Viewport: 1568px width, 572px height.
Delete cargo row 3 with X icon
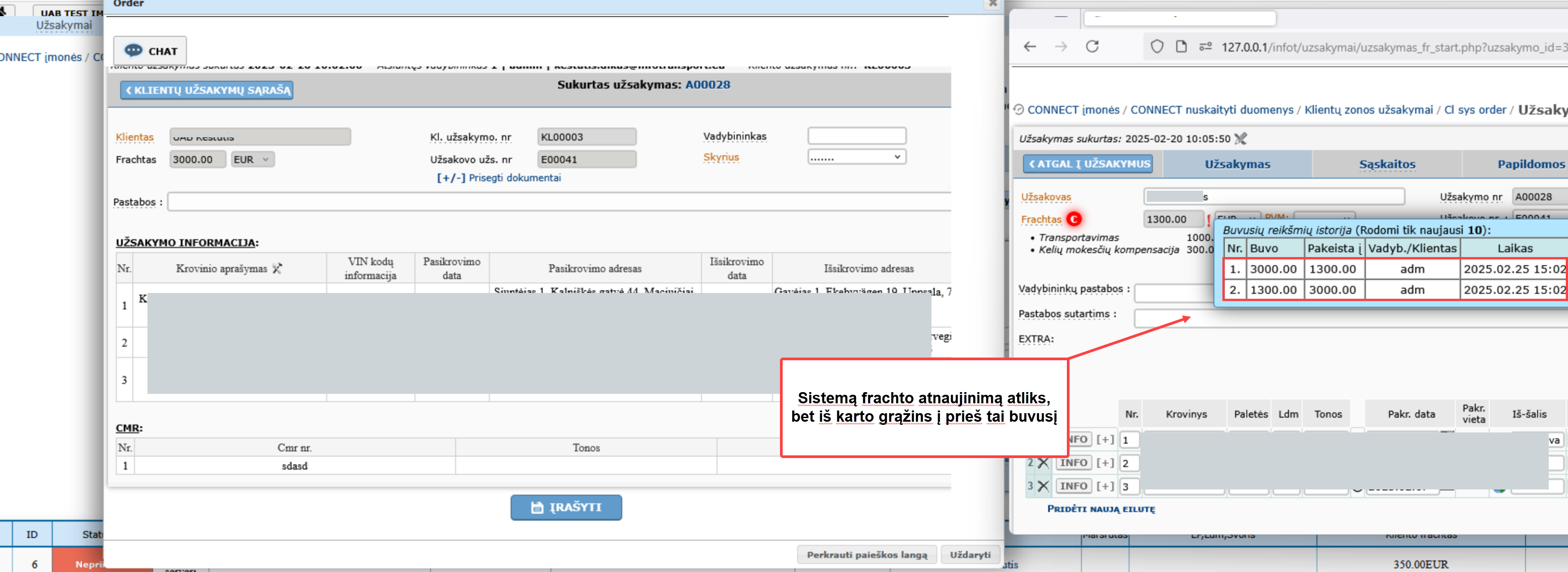[1043, 486]
